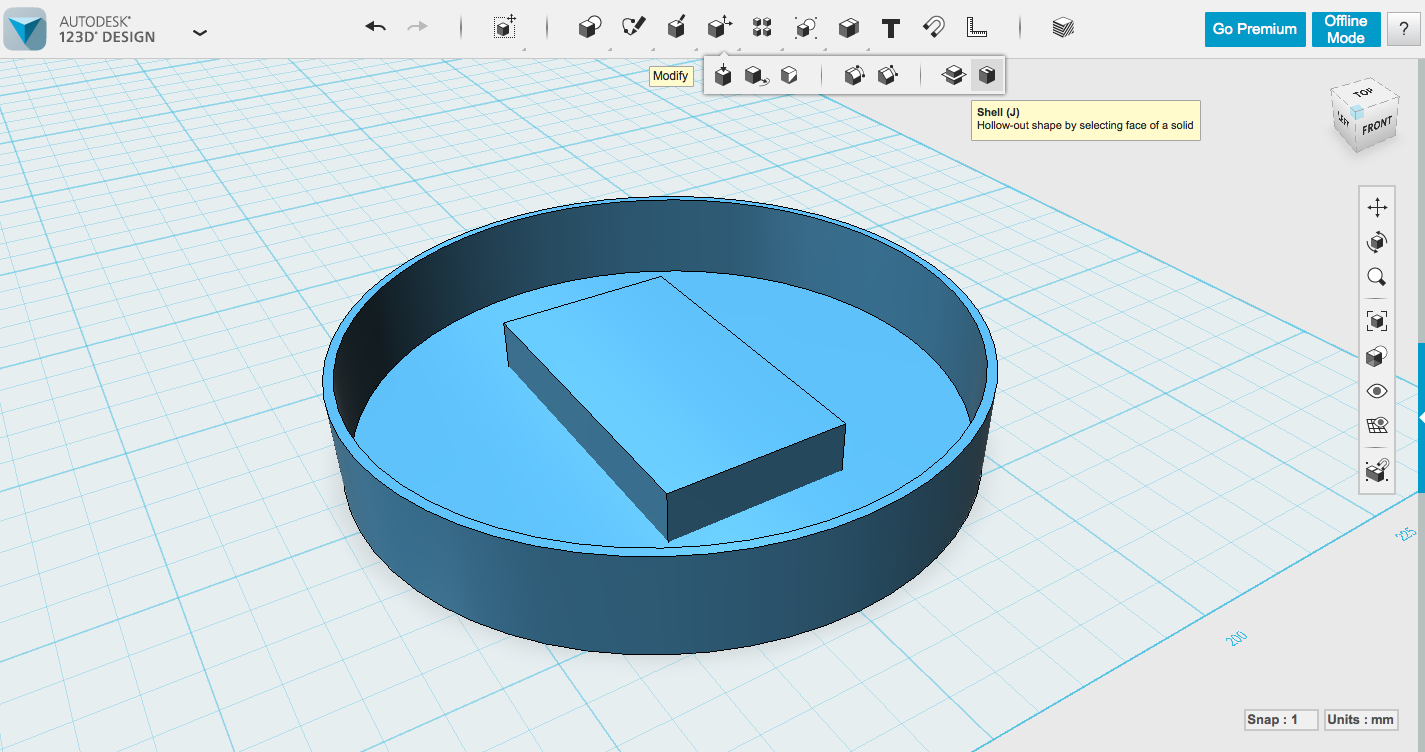Screen dimensions: 1425x752
Task: Open the Combine tools menu
Action: (x=805, y=28)
